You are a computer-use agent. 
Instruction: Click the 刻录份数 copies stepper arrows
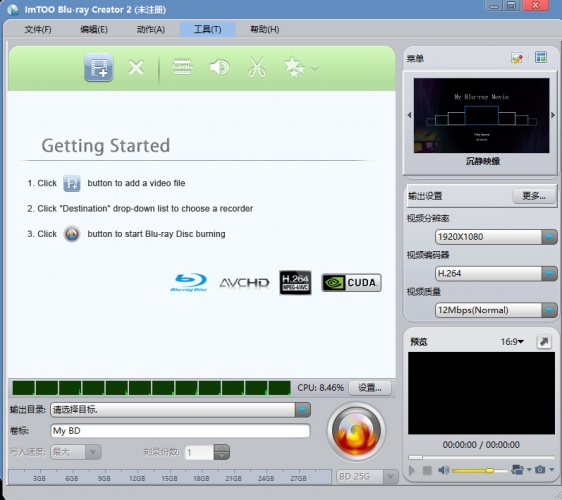pyautogui.click(x=222, y=452)
